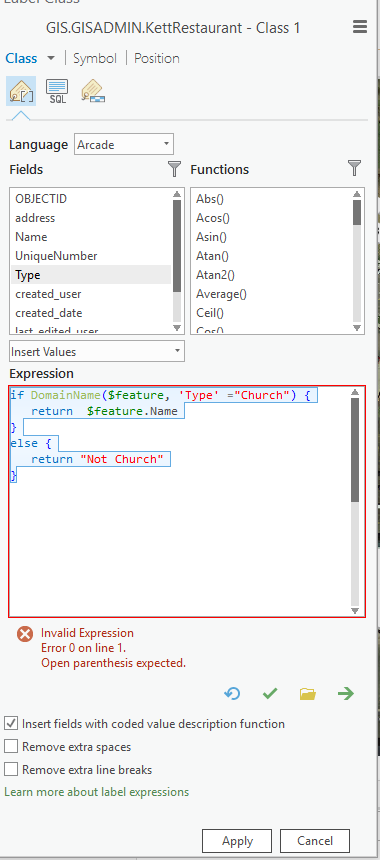Select UniqueNumber field in Fields list

(91, 256)
